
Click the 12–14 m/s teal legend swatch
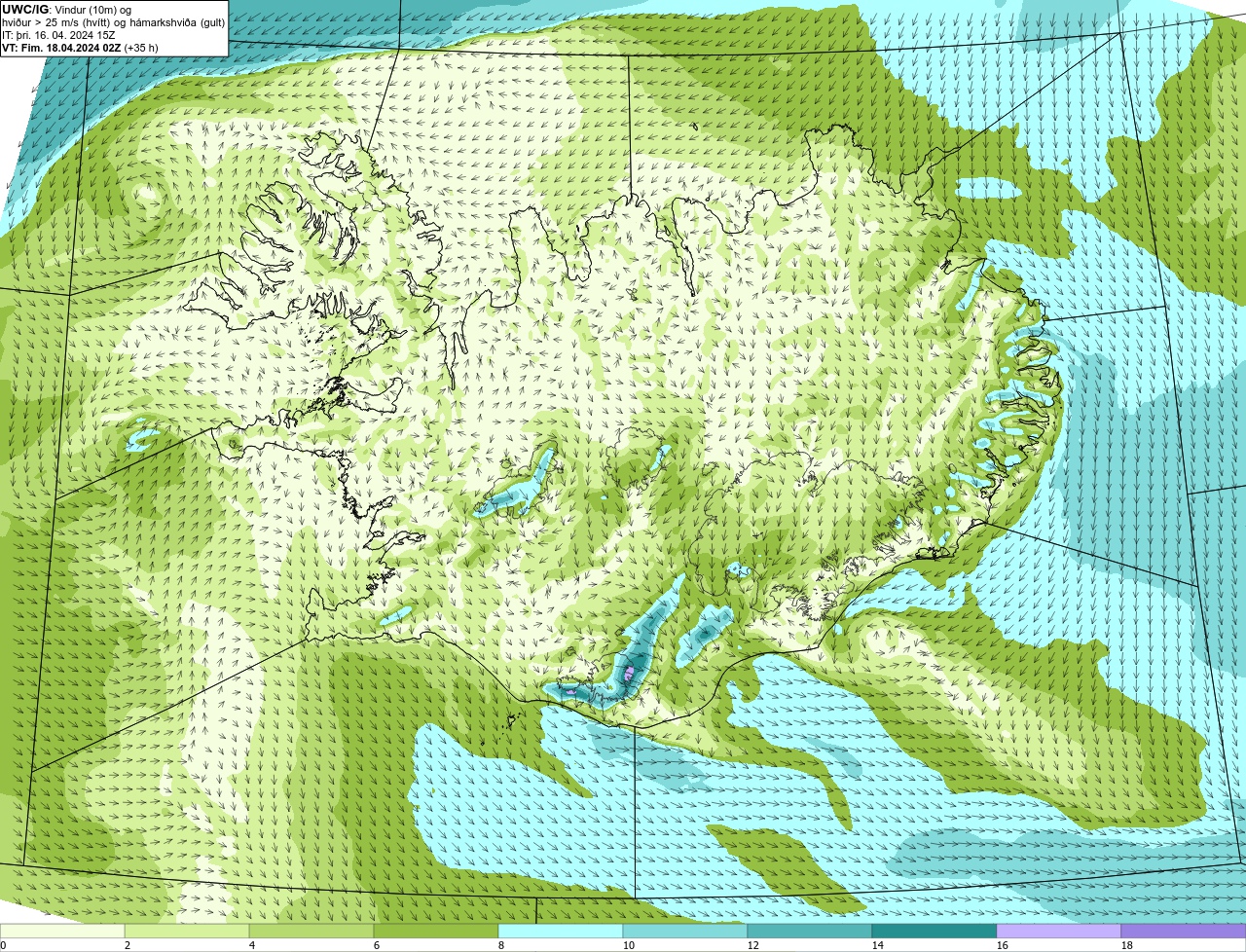coord(810,931)
